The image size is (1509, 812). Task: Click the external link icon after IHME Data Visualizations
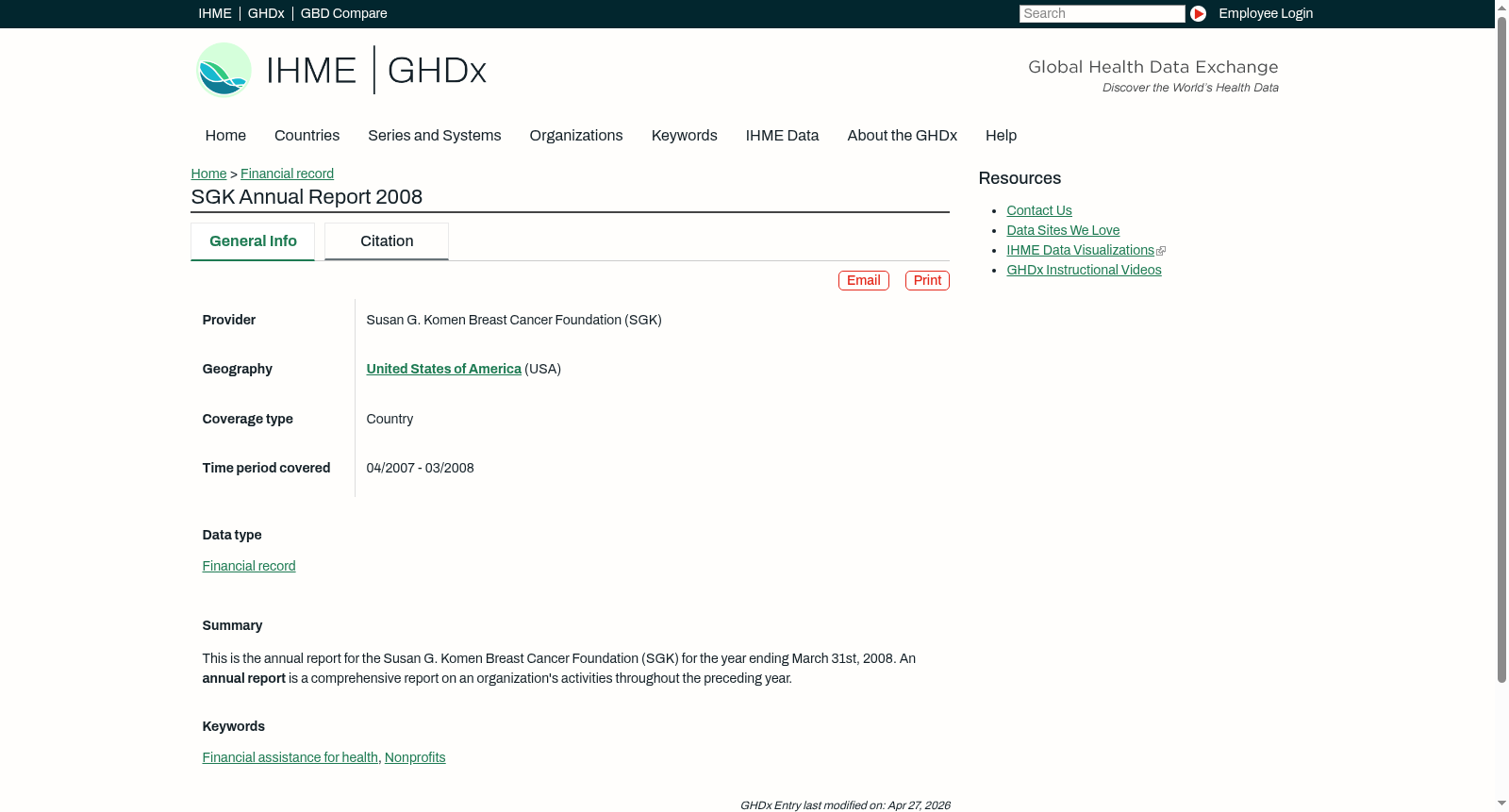pos(1161,251)
